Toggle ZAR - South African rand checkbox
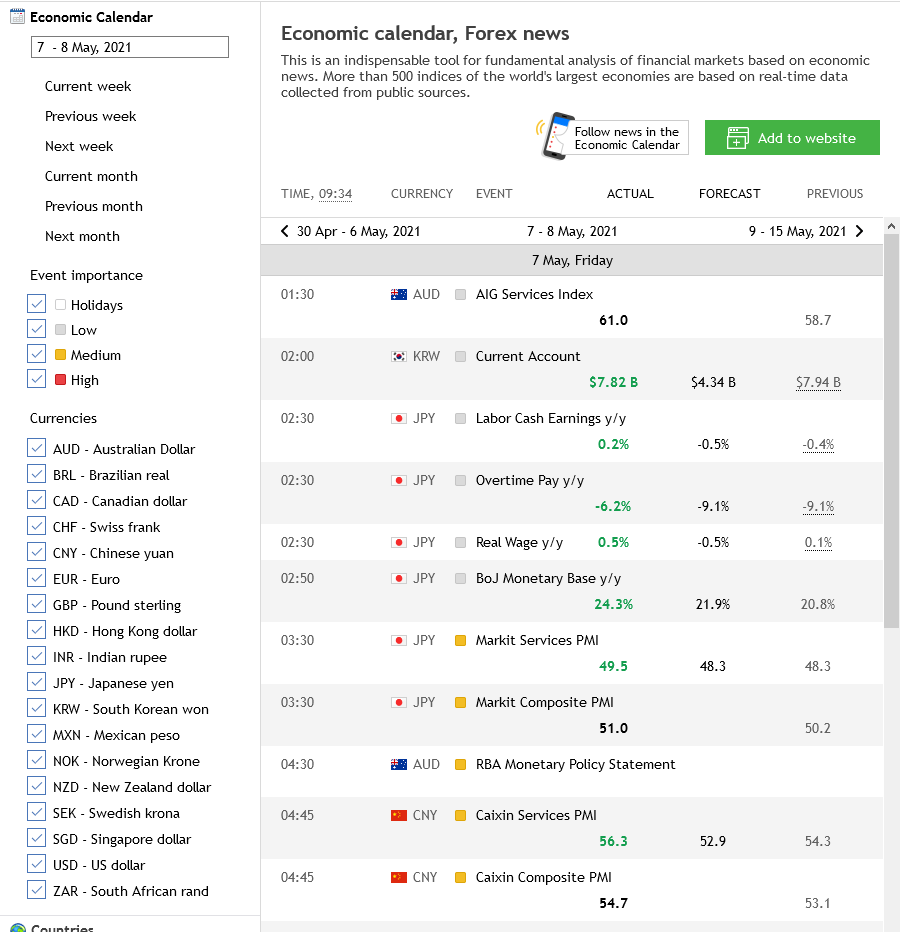Screen dimensions: 900x932 [36, 890]
